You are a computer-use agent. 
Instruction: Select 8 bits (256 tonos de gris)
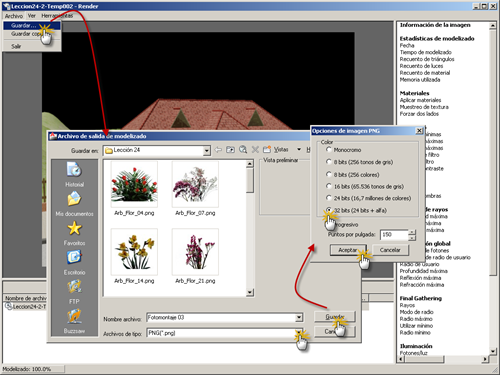coord(329,162)
